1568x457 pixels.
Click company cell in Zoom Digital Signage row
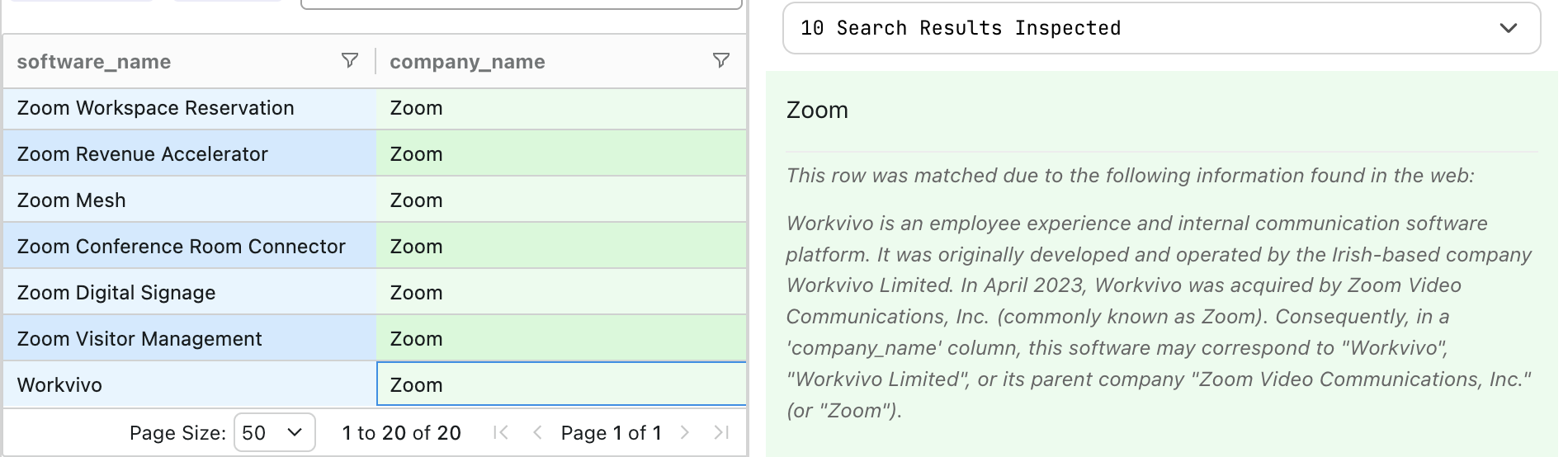[x=561, y=293]
